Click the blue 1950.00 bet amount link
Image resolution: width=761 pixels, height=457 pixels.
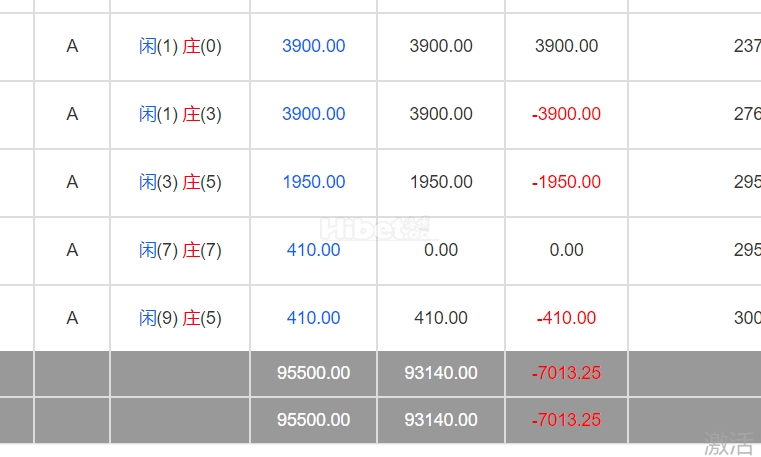click(x=313, y=182)
